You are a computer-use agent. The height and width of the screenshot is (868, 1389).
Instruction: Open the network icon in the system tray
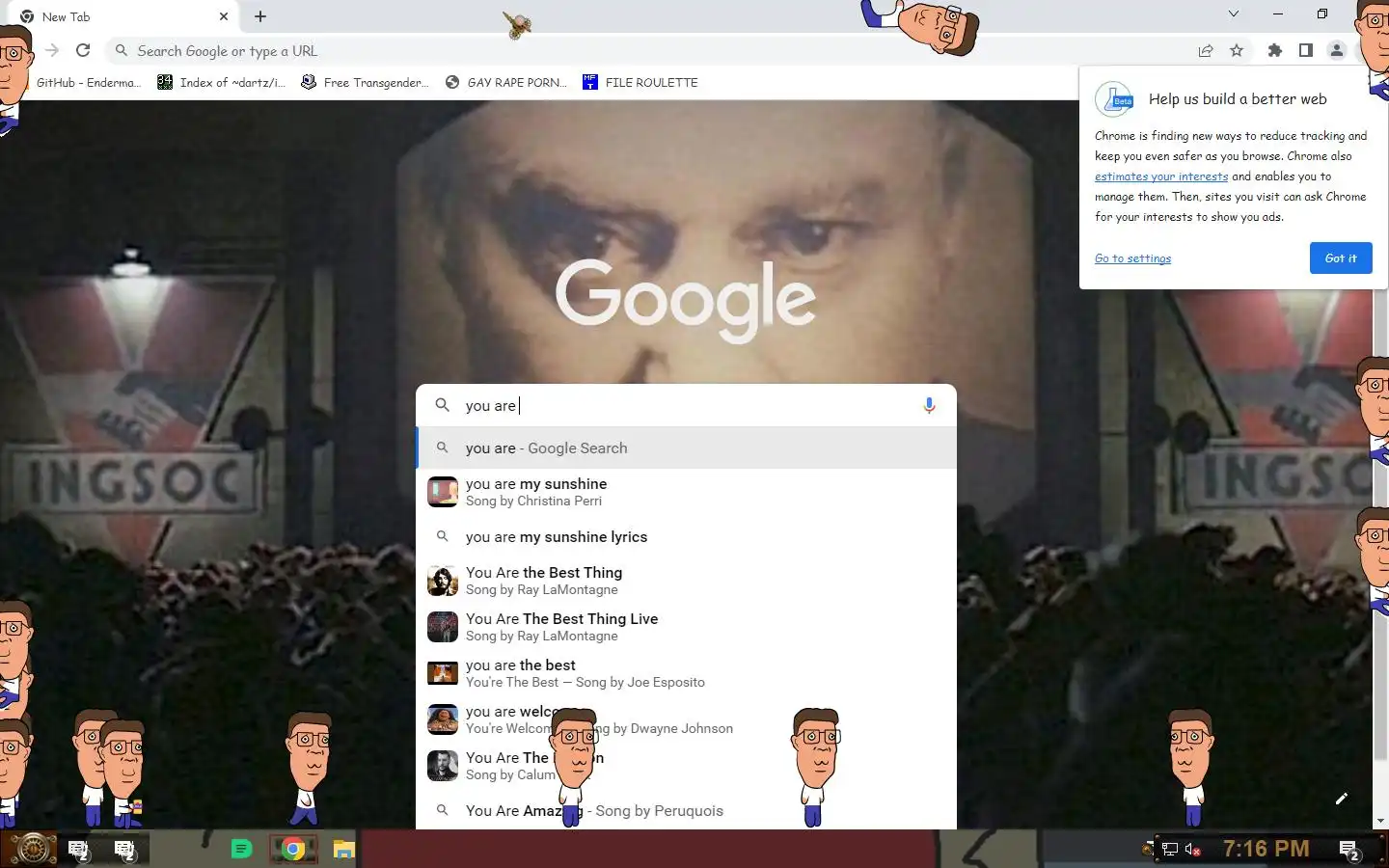pyautogui.click(x=1169, y=850)
